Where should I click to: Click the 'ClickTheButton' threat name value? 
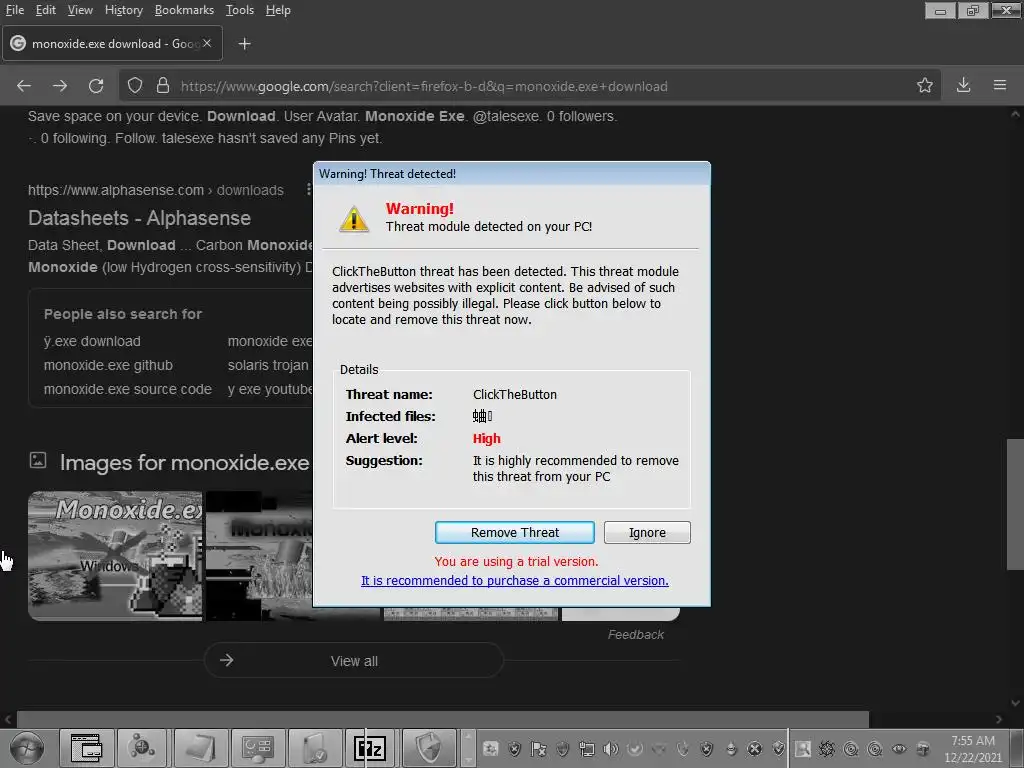515,394
